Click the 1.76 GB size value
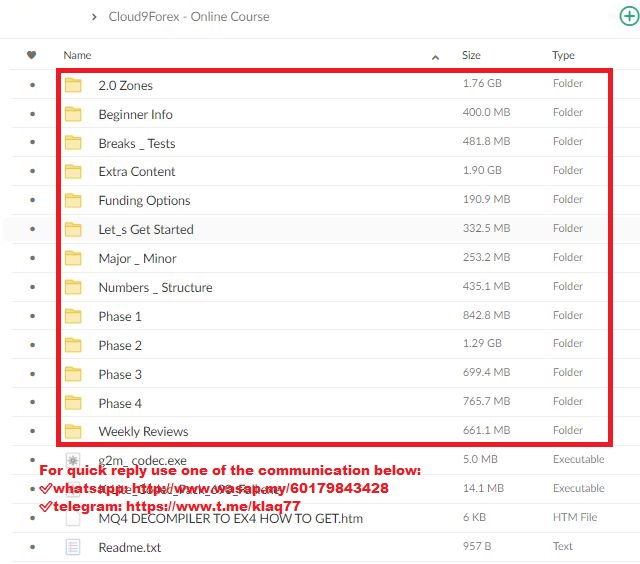This screenshot has width=640, height=564. [482, 83]
